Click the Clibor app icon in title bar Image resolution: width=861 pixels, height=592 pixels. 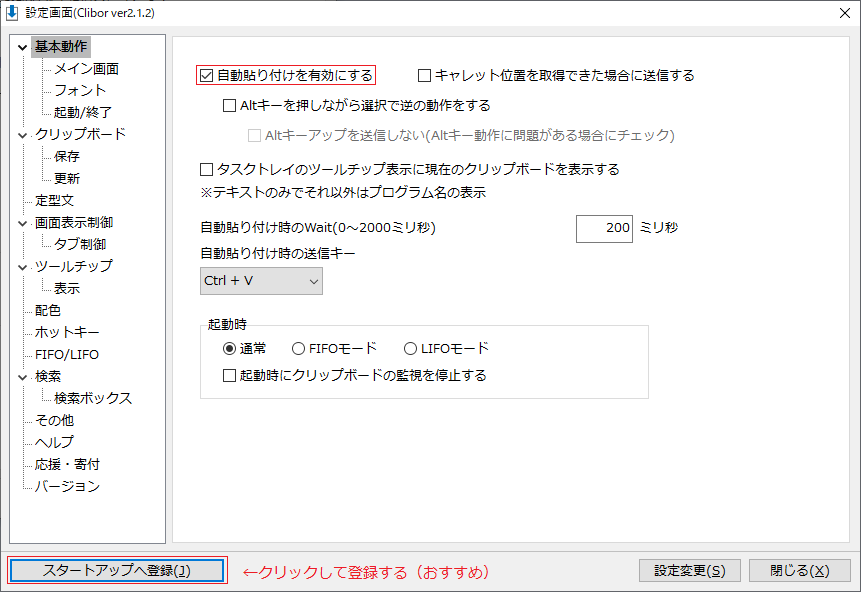tap(12, 13)
